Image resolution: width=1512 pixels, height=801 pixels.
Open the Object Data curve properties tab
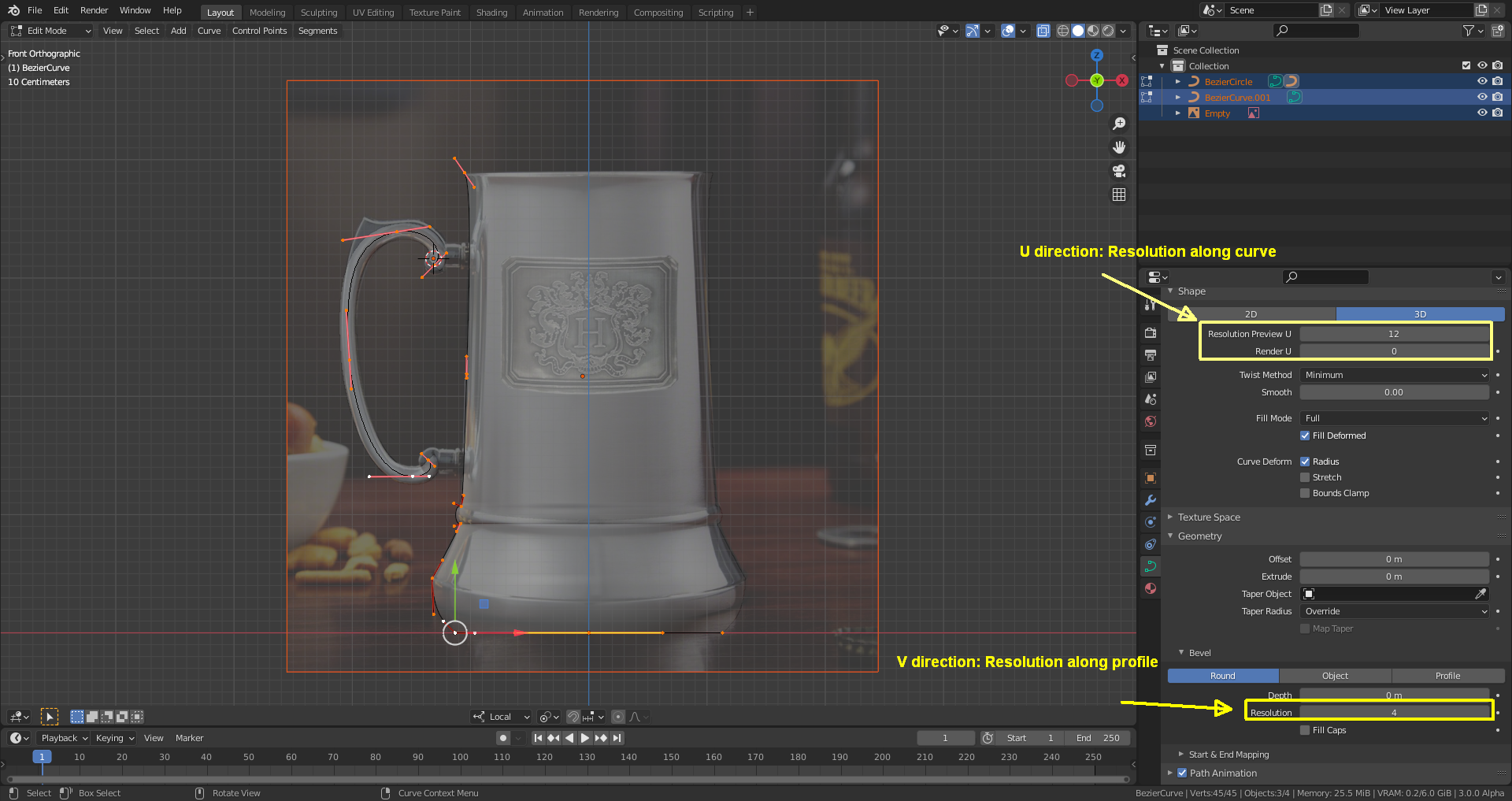pos(1151,566)
